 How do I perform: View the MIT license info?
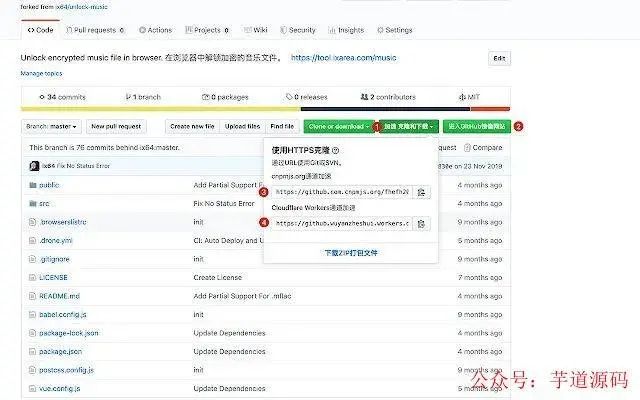(469, 97)
